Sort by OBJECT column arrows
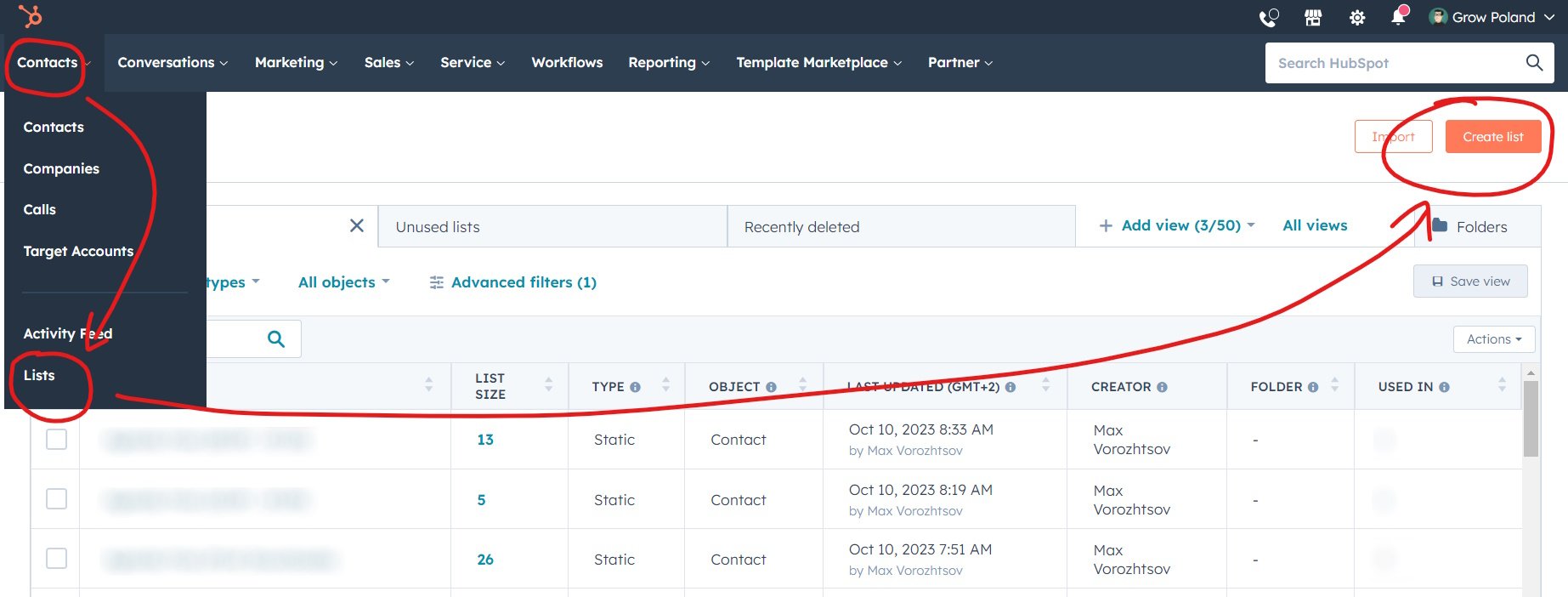1568x597 pixels. click(802, 384)
